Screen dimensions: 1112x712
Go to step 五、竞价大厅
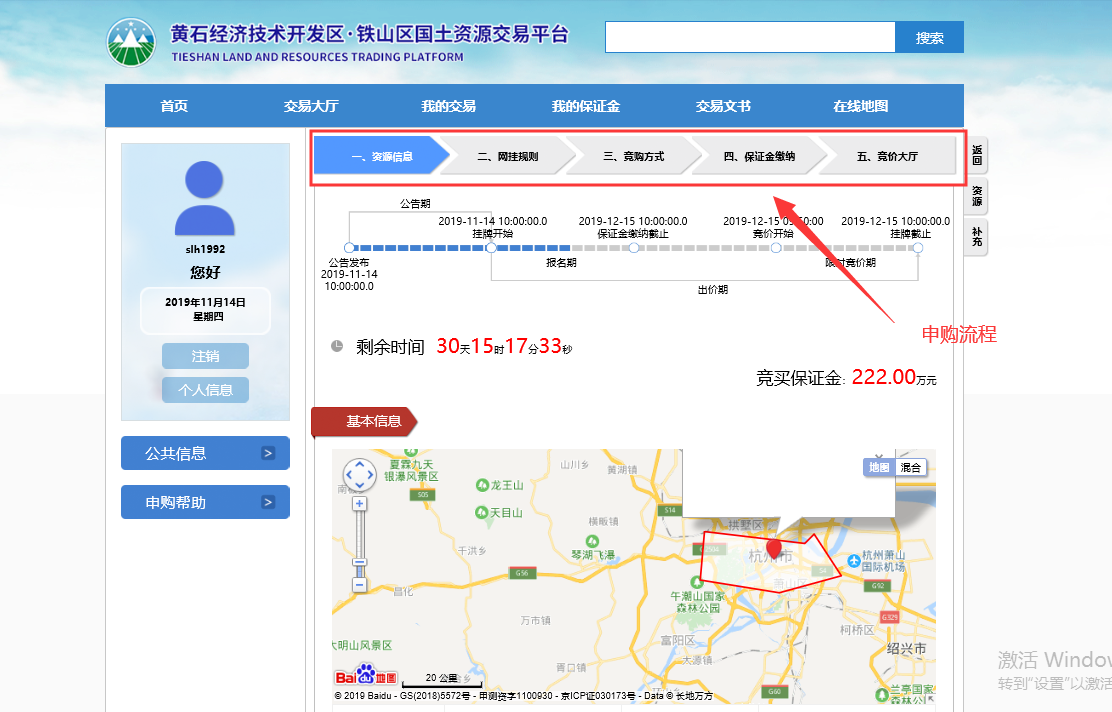[886, 156]
